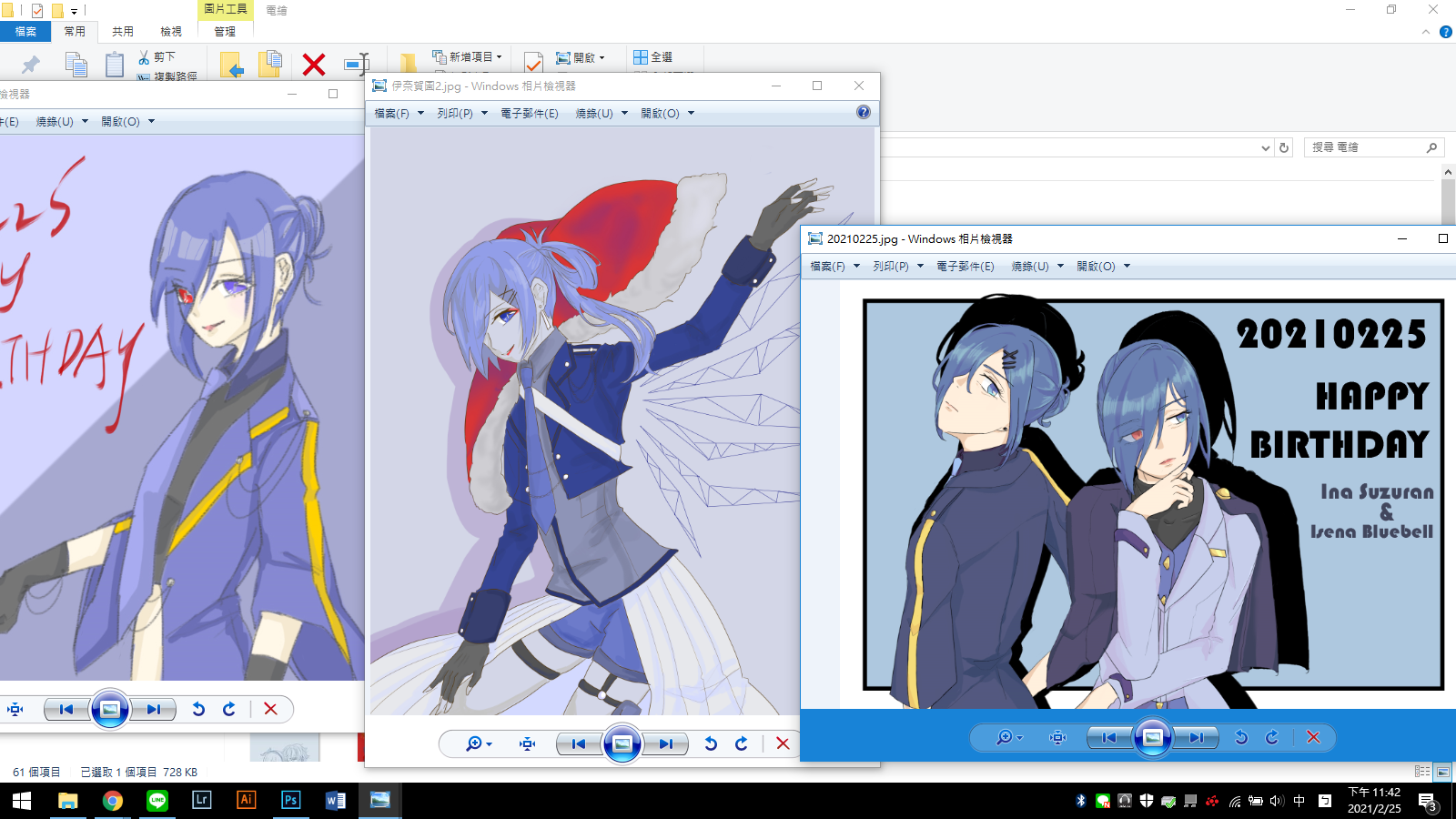Delete image in 伊奈賀図2.jpg viewer
This screenshot has height=819, width=1456.
pyautogui.click(x=783, y=743)
